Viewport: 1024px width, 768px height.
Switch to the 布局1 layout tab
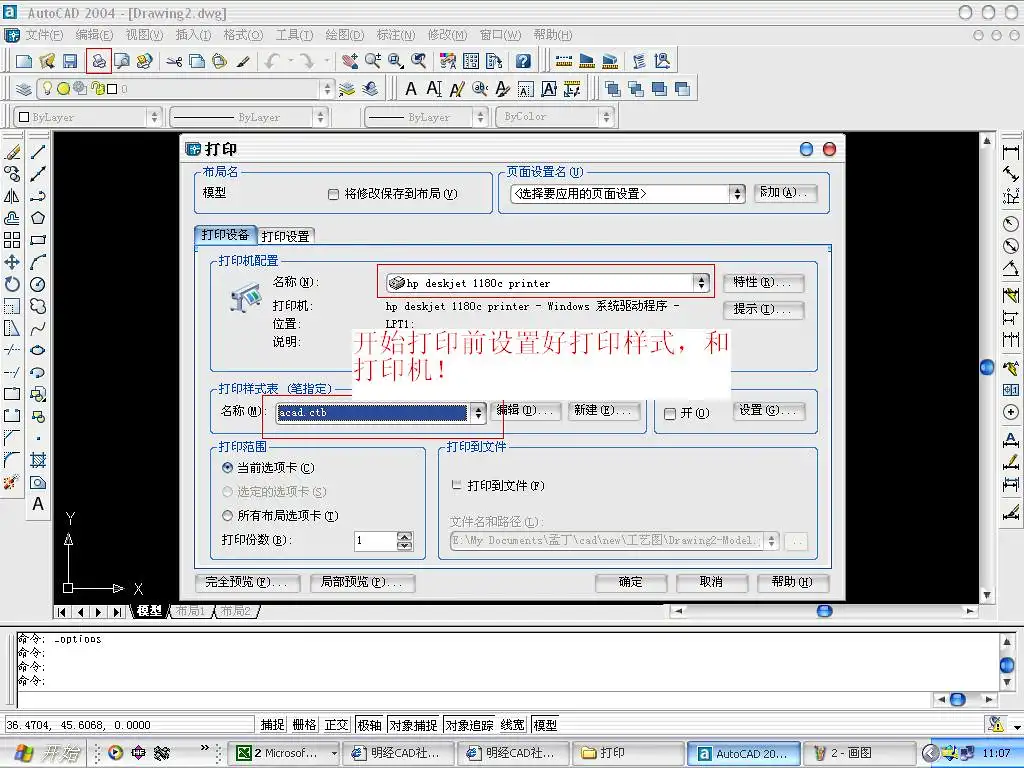tap(191, 611)
